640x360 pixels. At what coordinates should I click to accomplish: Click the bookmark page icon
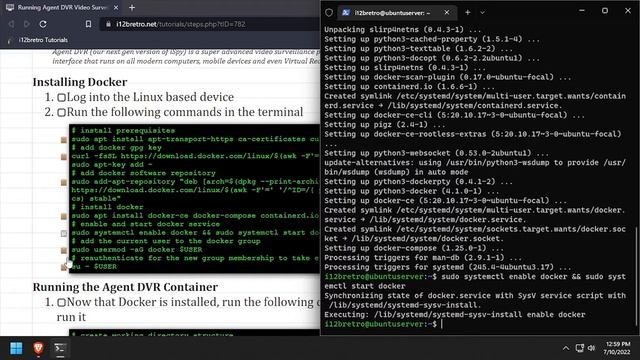point(88,24)
